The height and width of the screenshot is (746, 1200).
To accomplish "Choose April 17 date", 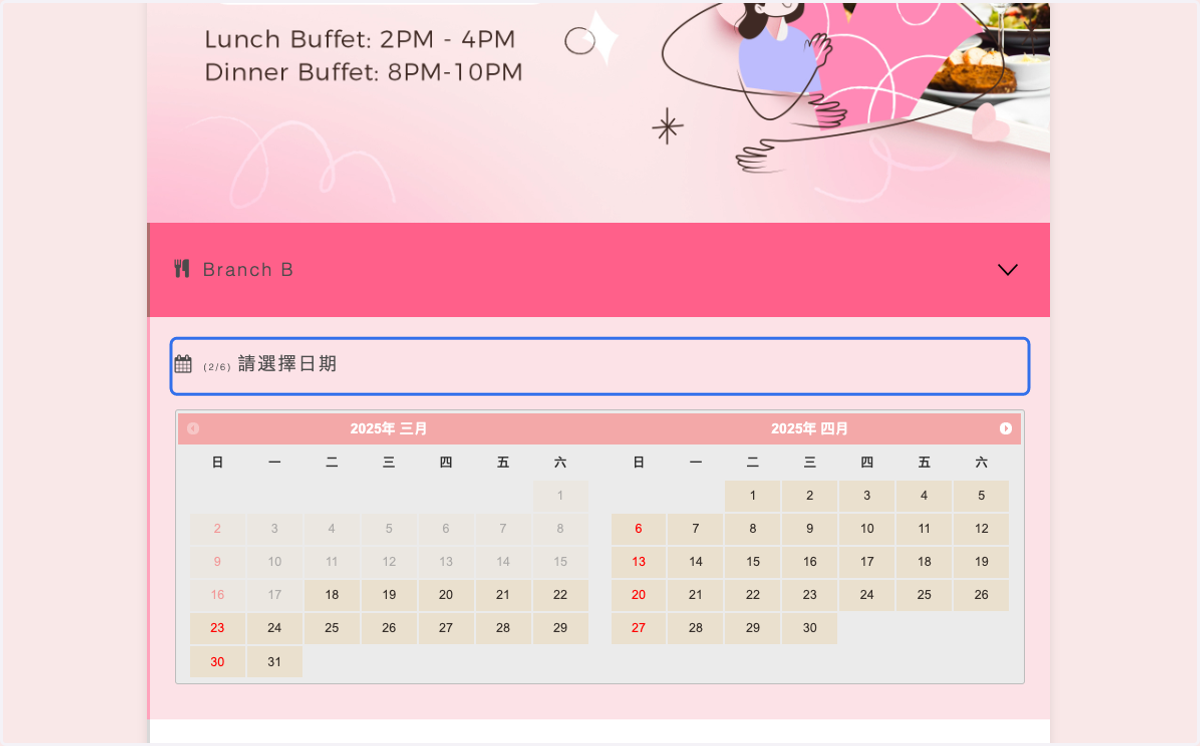I will 867,562.
